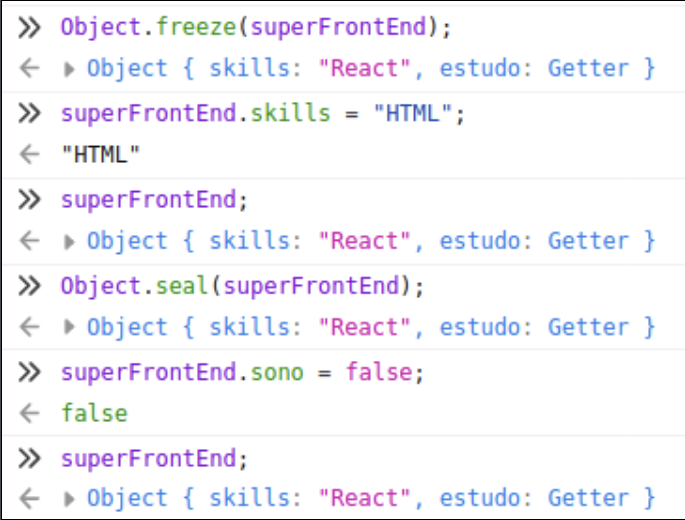This screenshot has width=685, height=520.
Task: Click the "HTML" string output value
Action: (100, 155)
